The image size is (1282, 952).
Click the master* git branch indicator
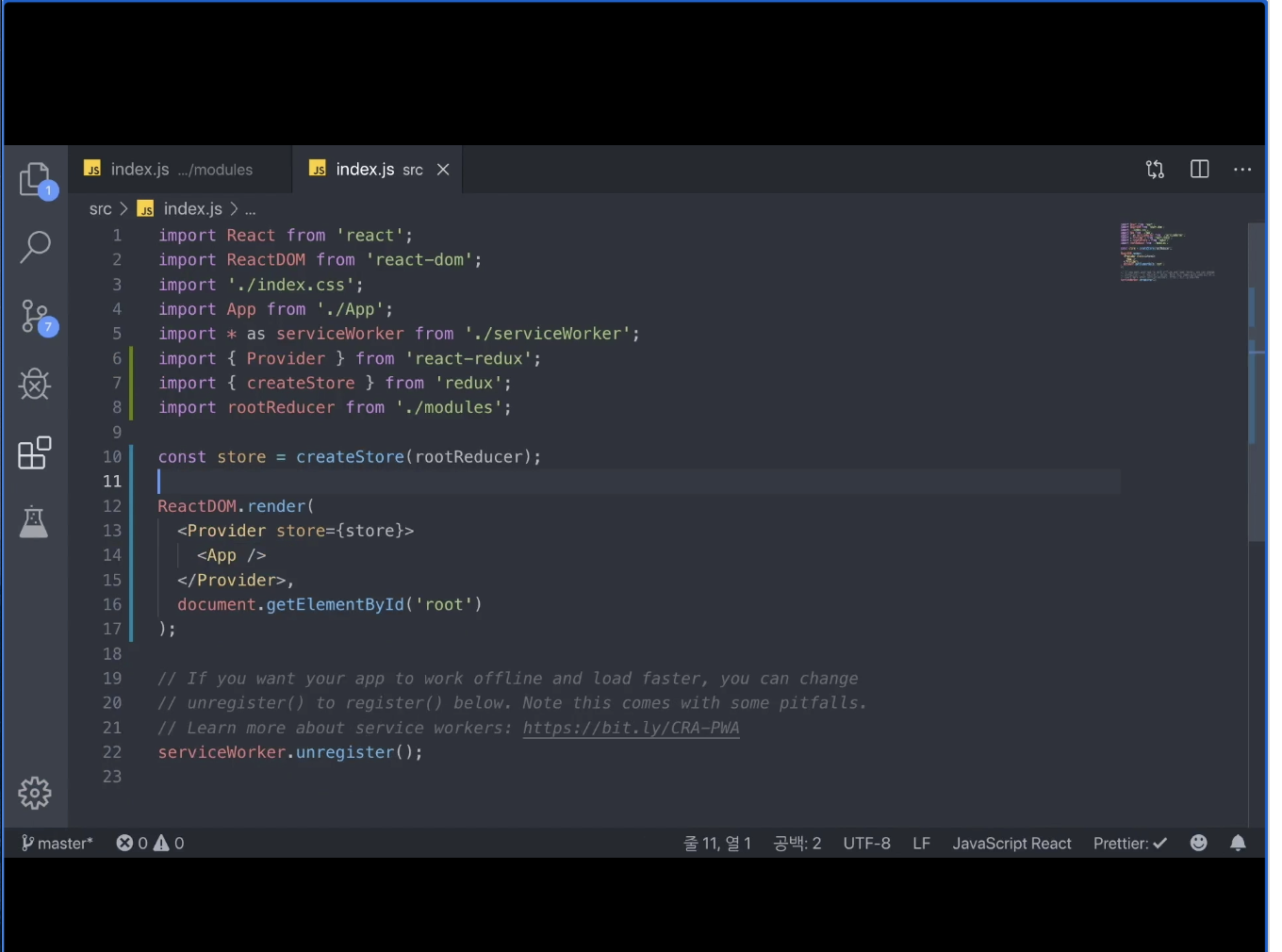[x=57, y=844]
